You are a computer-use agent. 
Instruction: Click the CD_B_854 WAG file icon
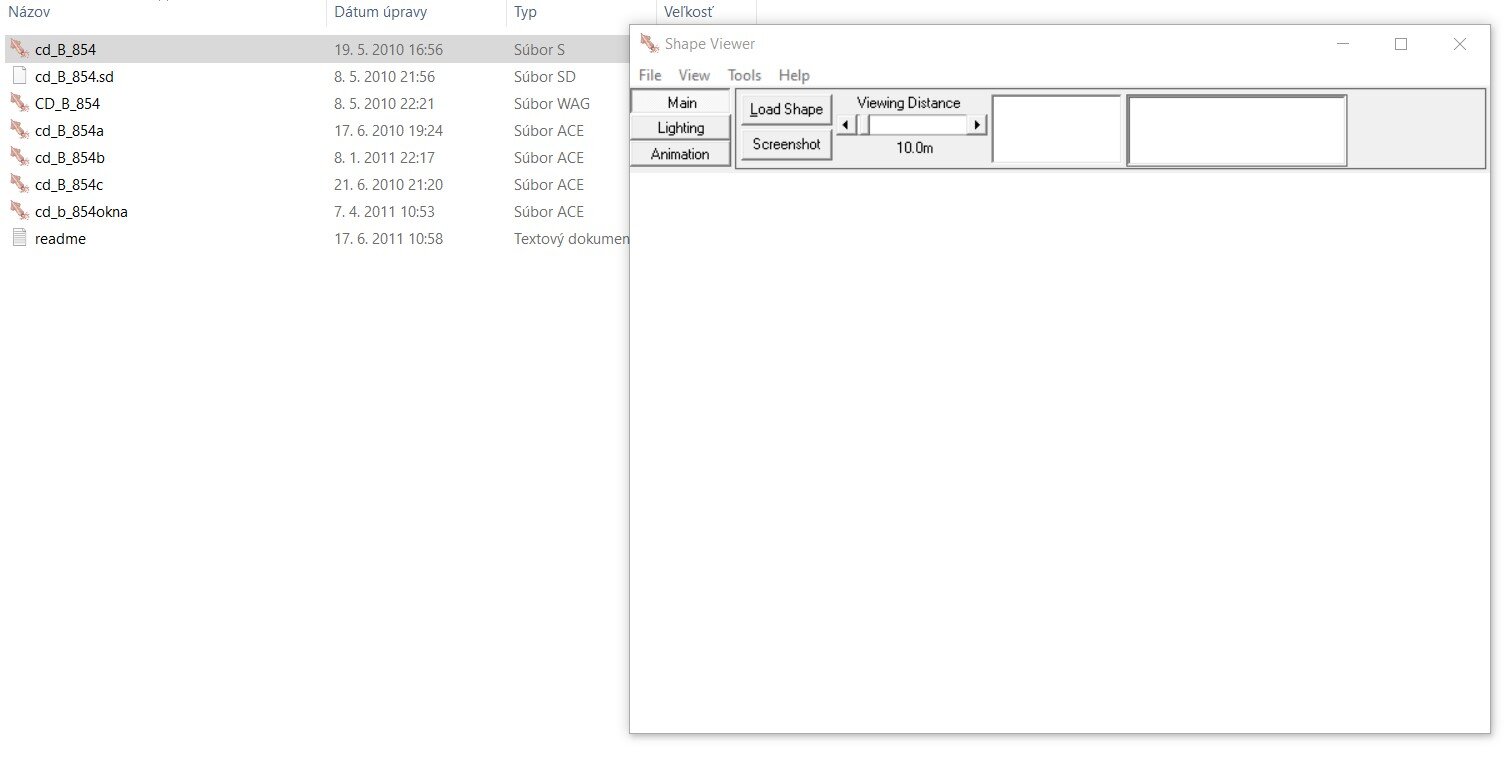coord(18,102)
